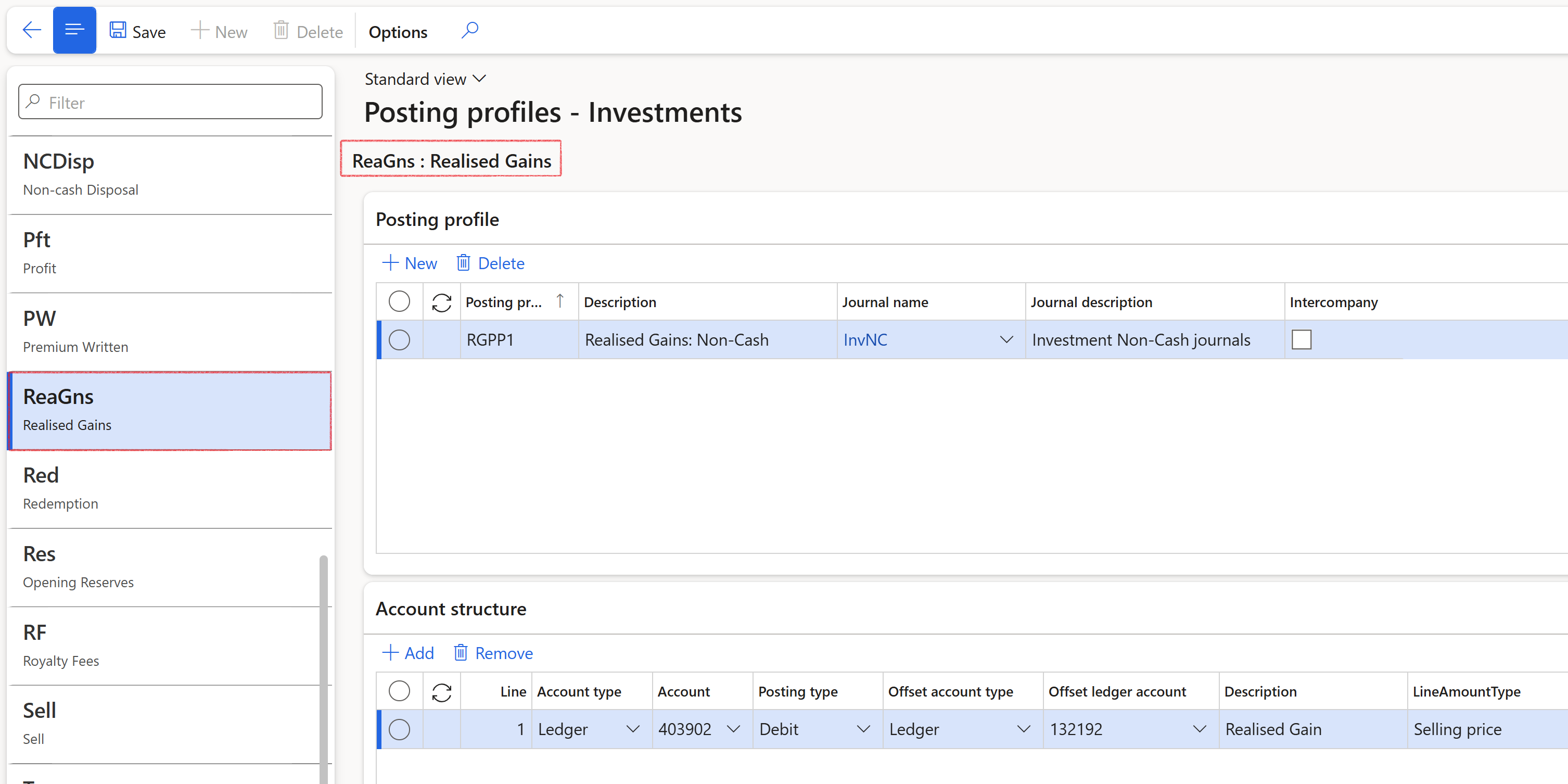Expand the Offset account type dropdown
1568x784 pixels.
point(1024,729)
